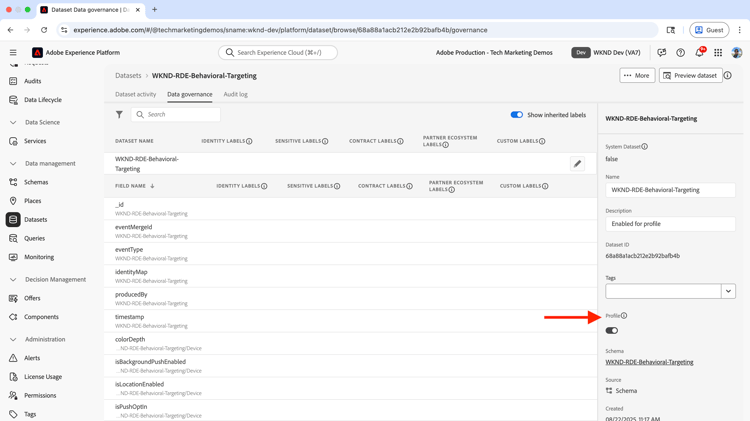Click Preview dataset button
Image resolution: width=750 pixels, height=421 pixels.
tap(691, 75)
